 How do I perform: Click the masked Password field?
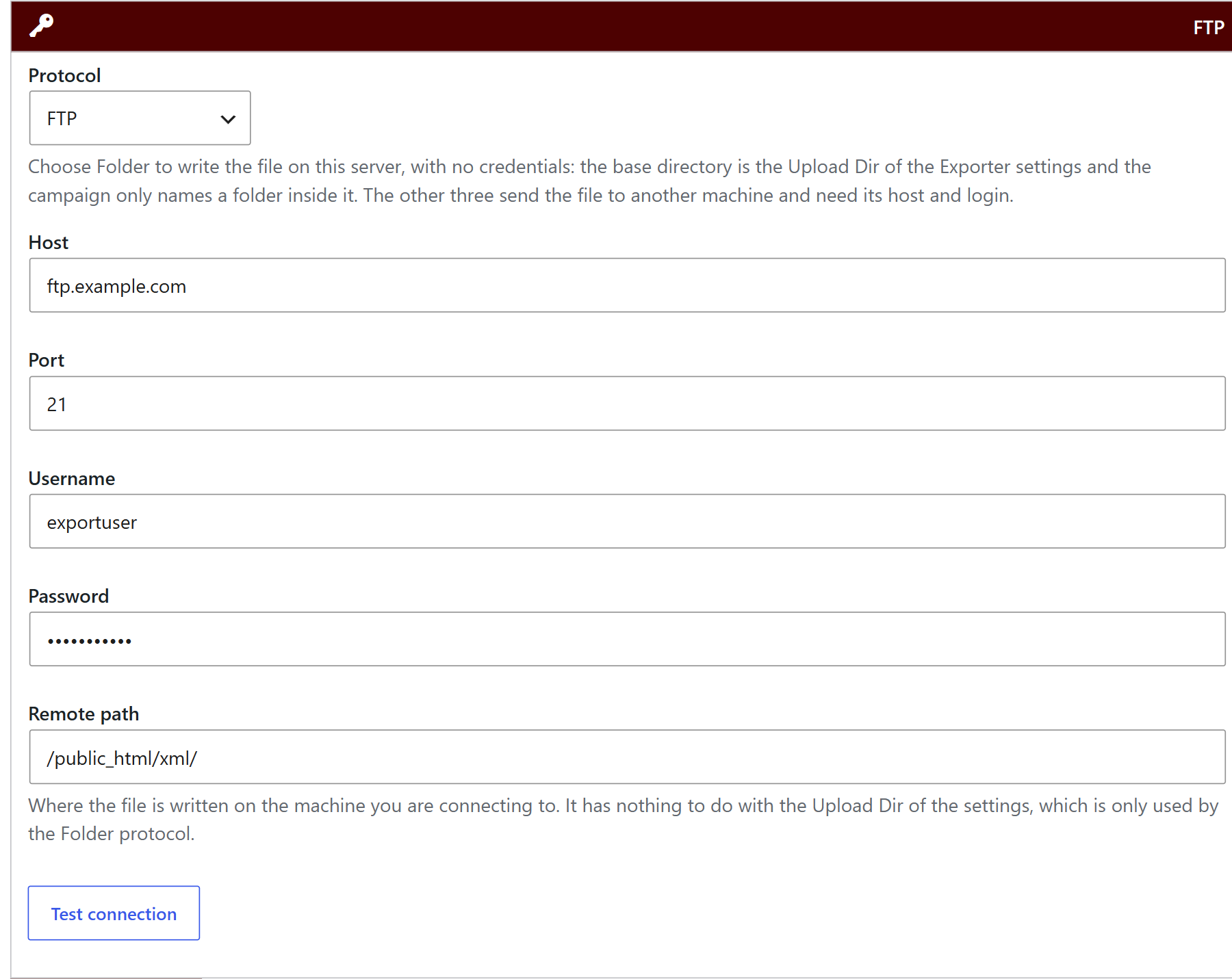627,639
